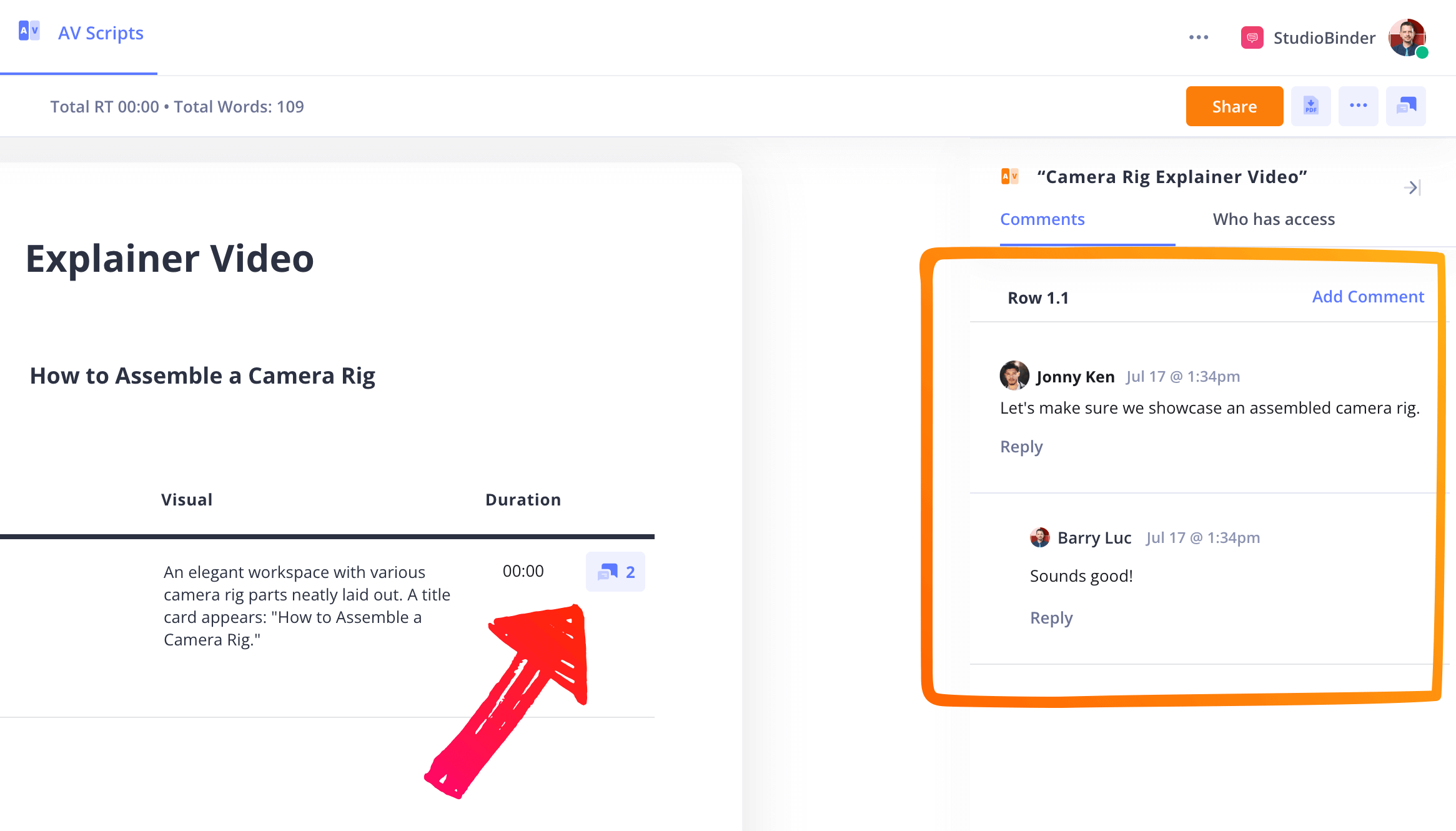Collapse the comments sidebar arrow
The width and height of the screenshot is (1456, 831).
tap(1412, 187)
